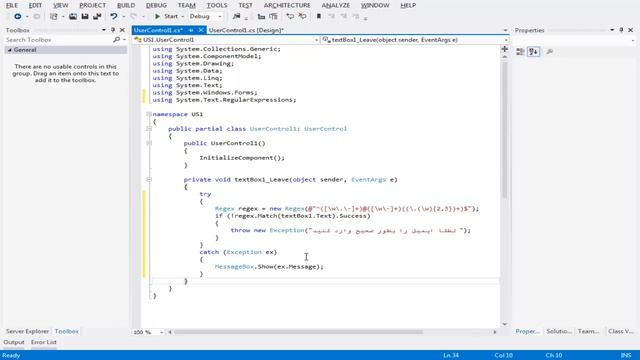Click the Redo toolbar icon
Screen dimensions: 640x360
pos(133,16)
